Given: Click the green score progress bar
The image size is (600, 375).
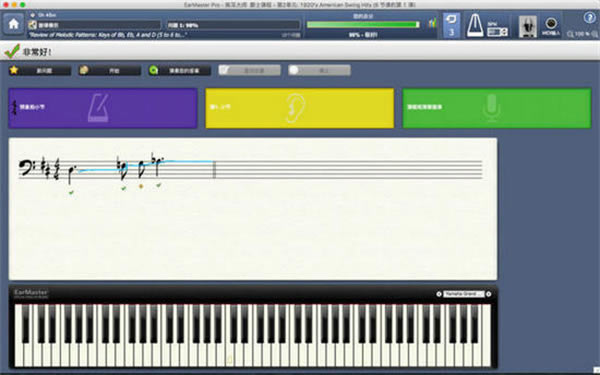Looking at the screenshot, I should [x=363, y=24].
